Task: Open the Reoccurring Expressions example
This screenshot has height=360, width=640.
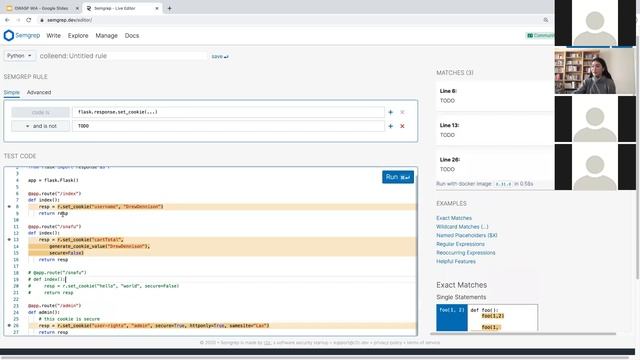Action: coord(466,253)
